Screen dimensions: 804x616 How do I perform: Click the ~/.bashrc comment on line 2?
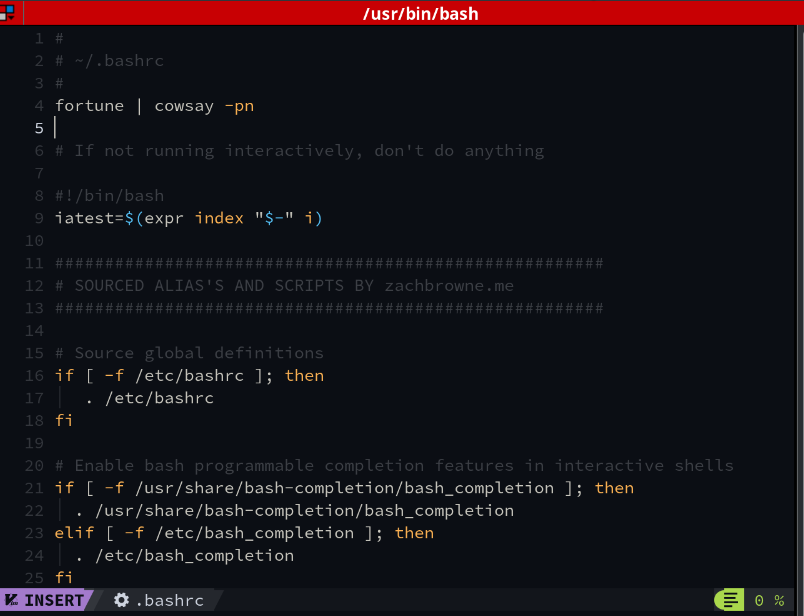pos(109,61)
